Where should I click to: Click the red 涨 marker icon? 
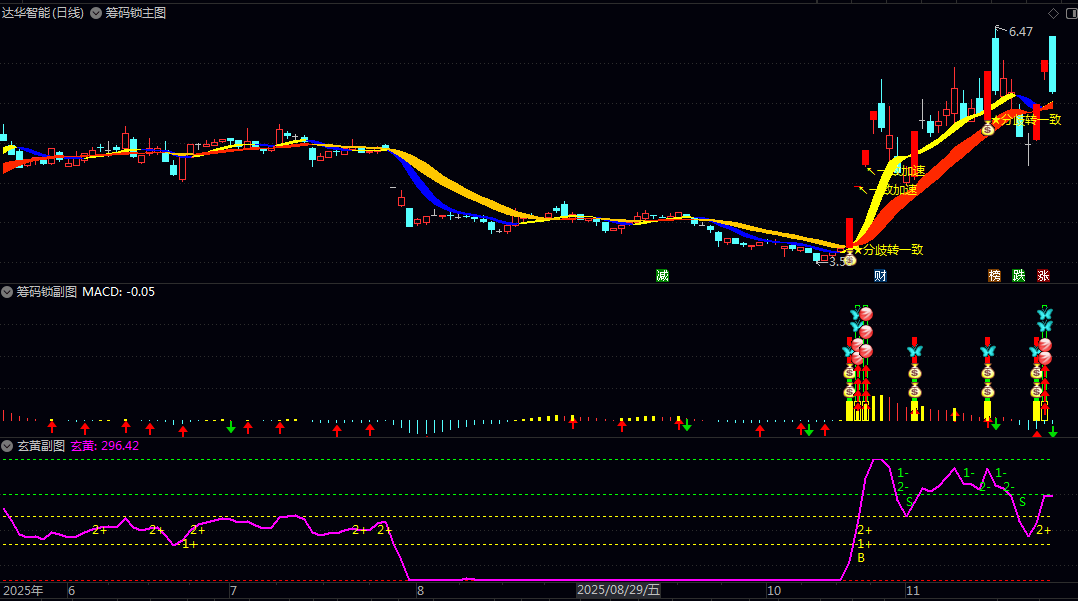coord(1043,276)
